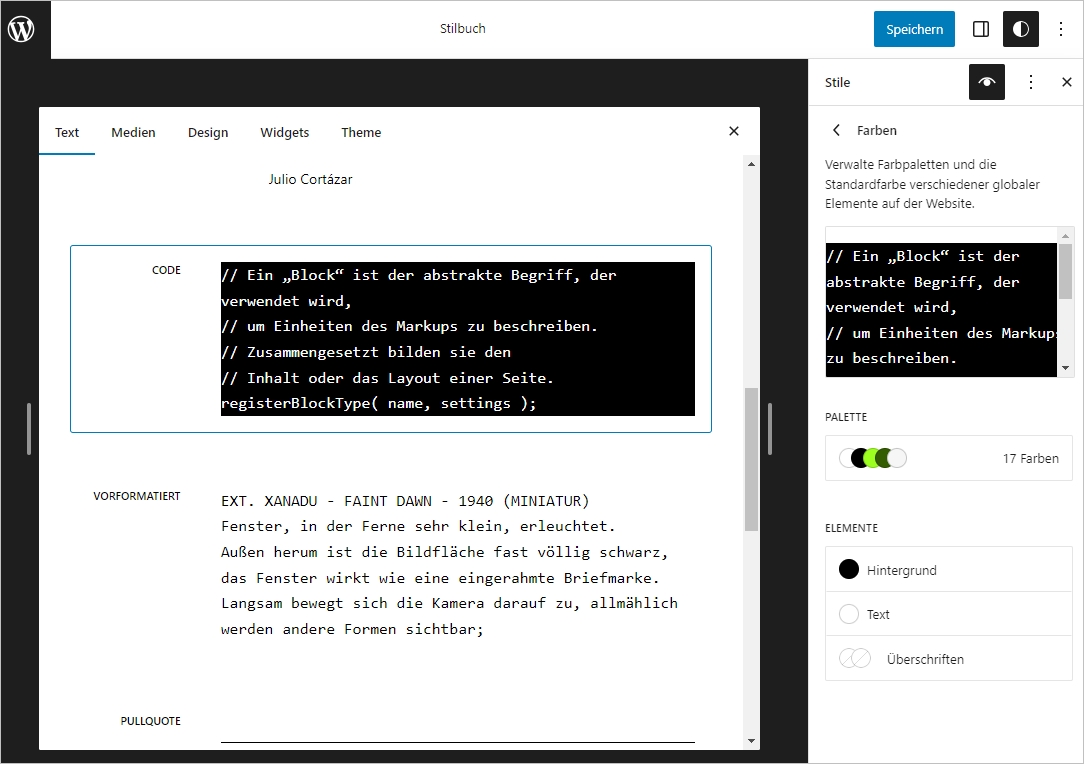Image resolution: width=1084 pixels, height=764 pixels.
Task: Switch to the Design tab
Action: [208, 132]
